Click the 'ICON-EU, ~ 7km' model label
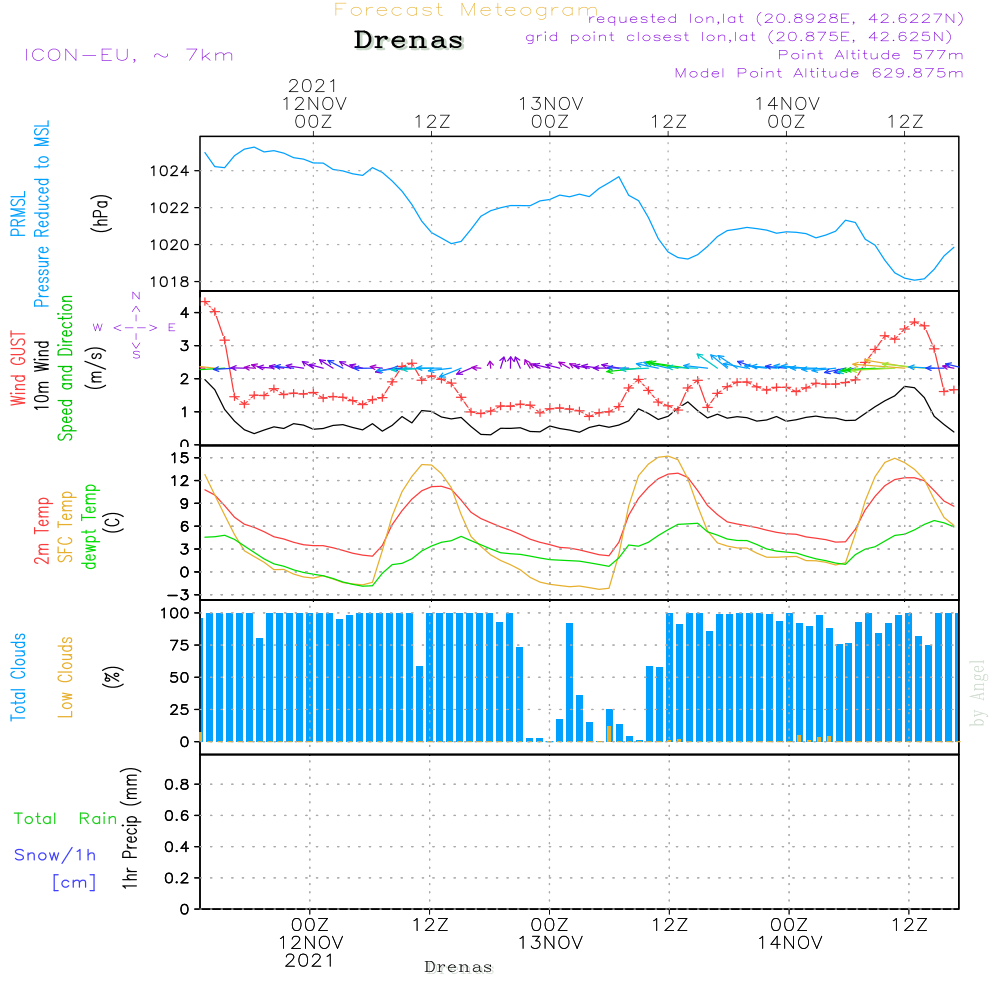1000x1000 pixels. click(129, 55)
